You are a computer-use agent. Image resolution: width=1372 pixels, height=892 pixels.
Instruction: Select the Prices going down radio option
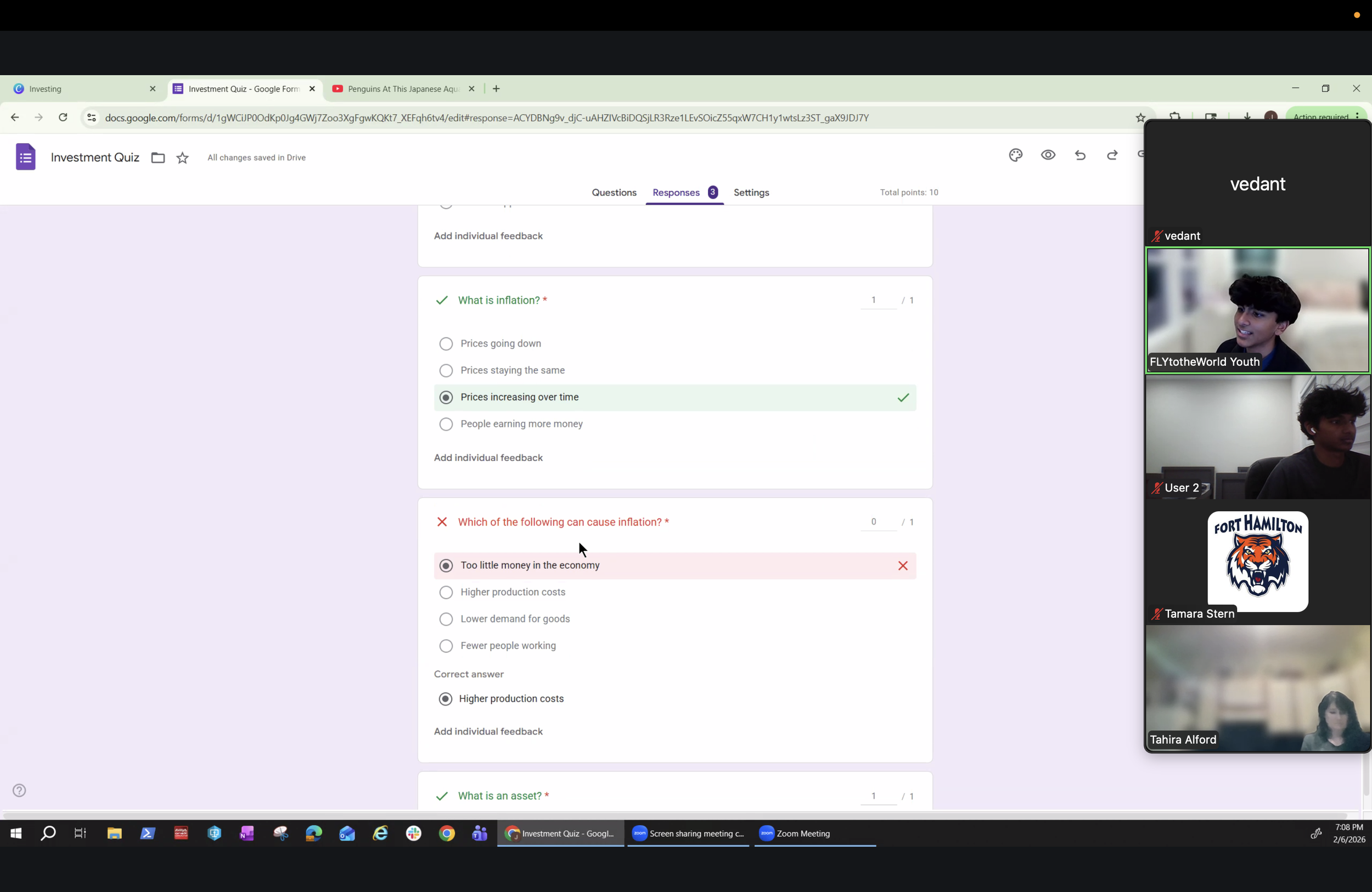(446, 343)
